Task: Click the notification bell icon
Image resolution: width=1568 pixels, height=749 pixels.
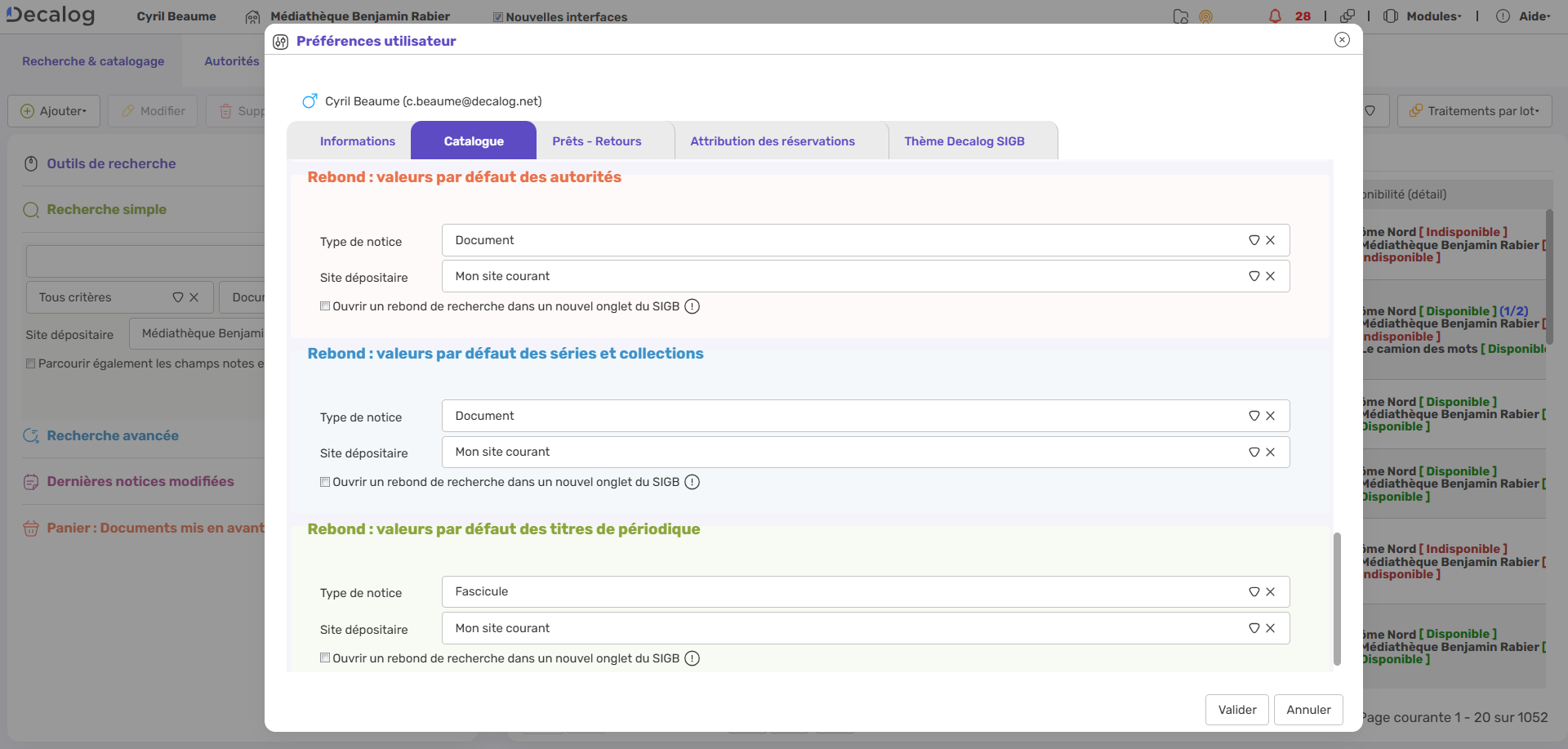Action: [x=1275, y=16]
